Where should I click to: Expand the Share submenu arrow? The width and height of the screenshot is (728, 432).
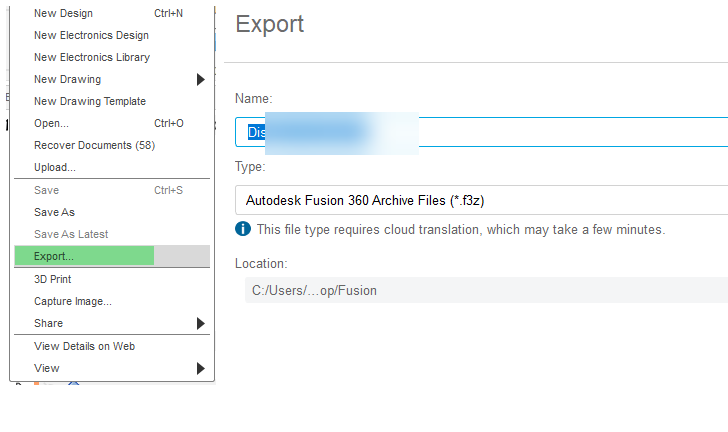201,323
